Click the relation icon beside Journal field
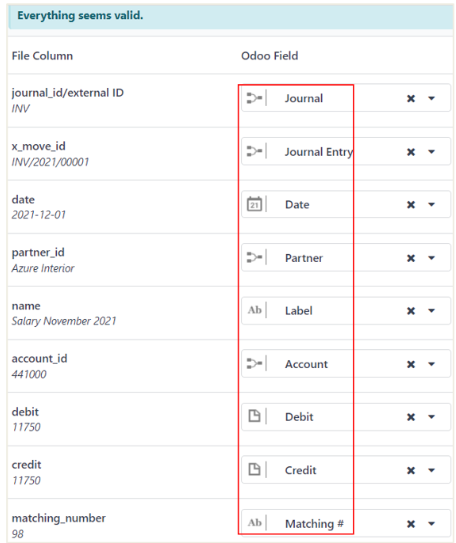Screen dimensions: 456x543 tap(254, 98)
